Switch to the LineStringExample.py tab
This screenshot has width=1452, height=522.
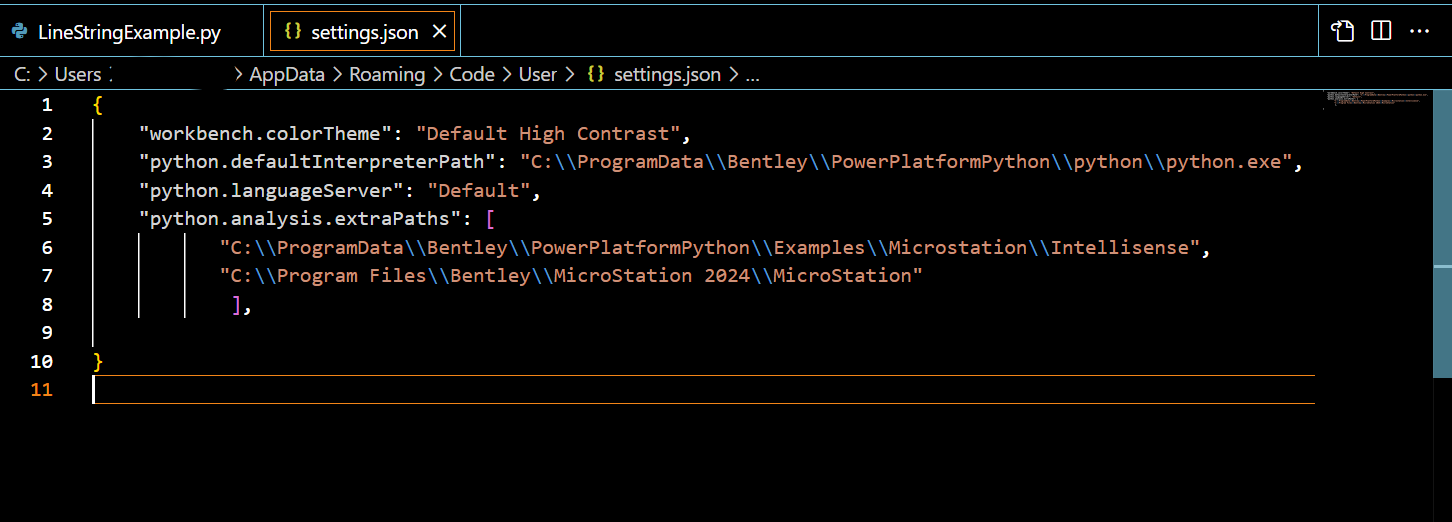129,32
